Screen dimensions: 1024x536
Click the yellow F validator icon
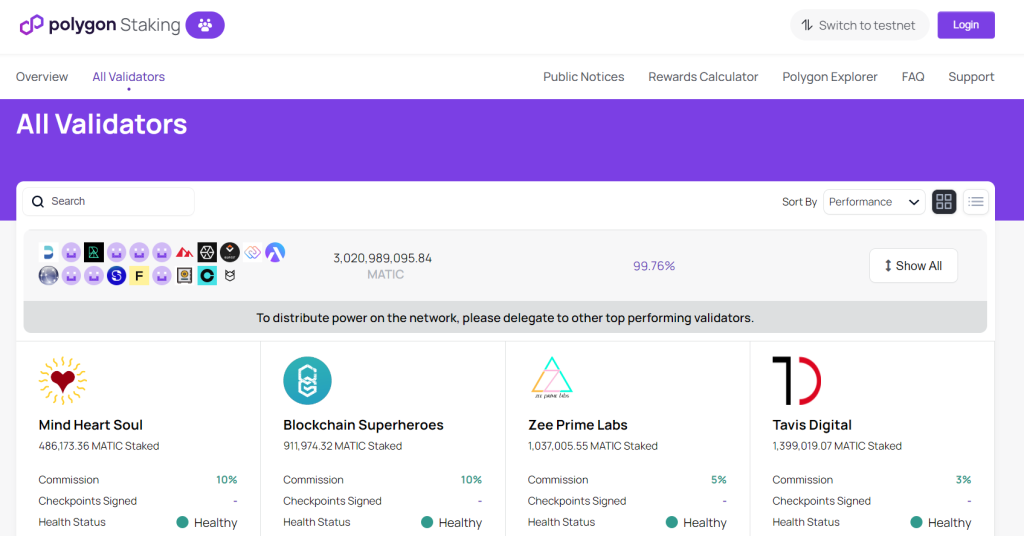(139, 275)
